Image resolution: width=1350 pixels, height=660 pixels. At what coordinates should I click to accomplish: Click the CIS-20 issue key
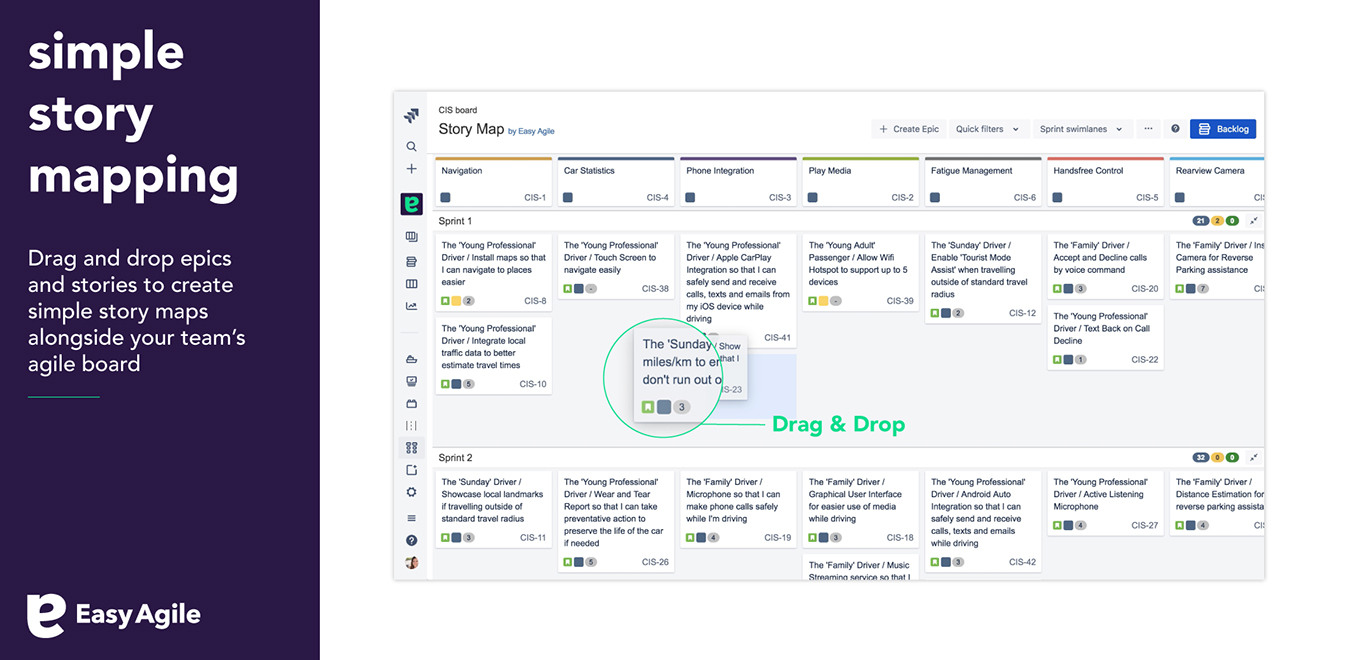coord(1145,289)
